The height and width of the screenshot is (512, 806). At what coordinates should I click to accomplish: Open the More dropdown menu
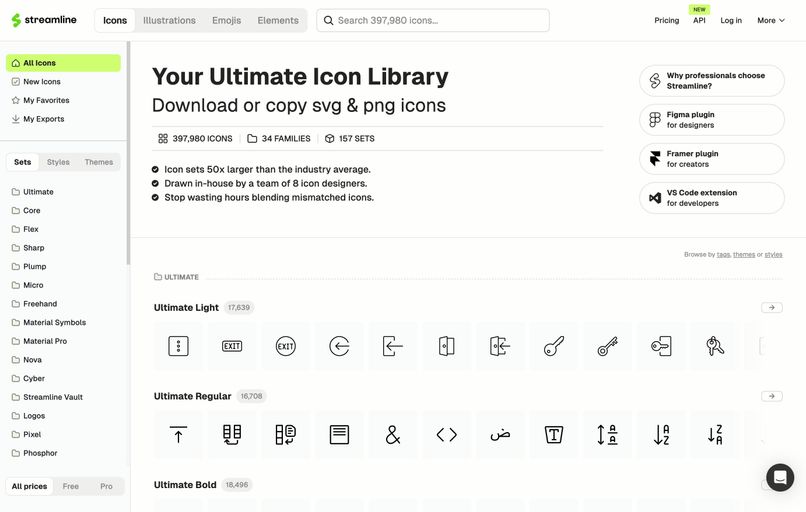click(x=771, y=20)
